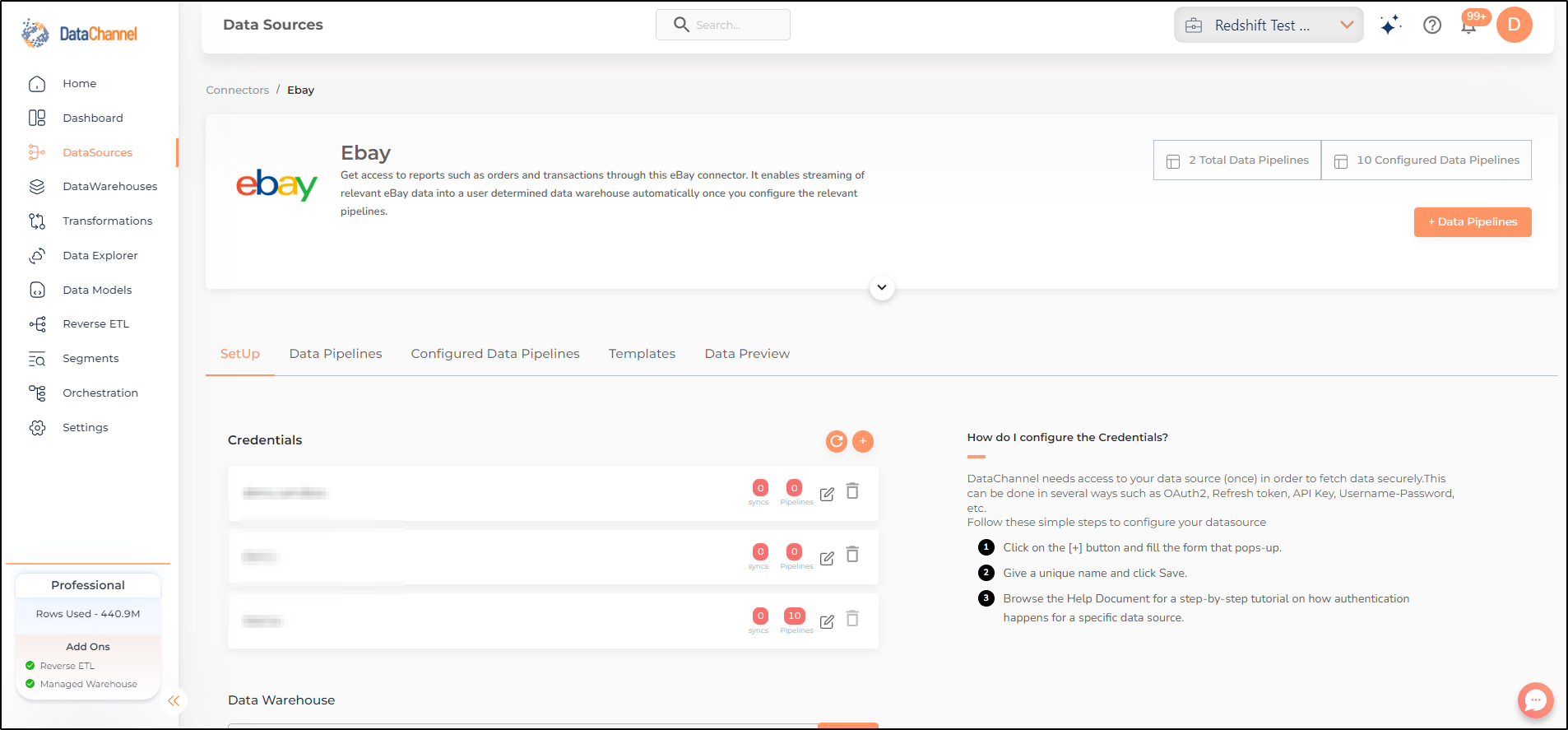Image resolution: width=1568 pixels, height=730 pixels.
Task: Click the Ebay breadcrumb text
Action: (301, 91)
